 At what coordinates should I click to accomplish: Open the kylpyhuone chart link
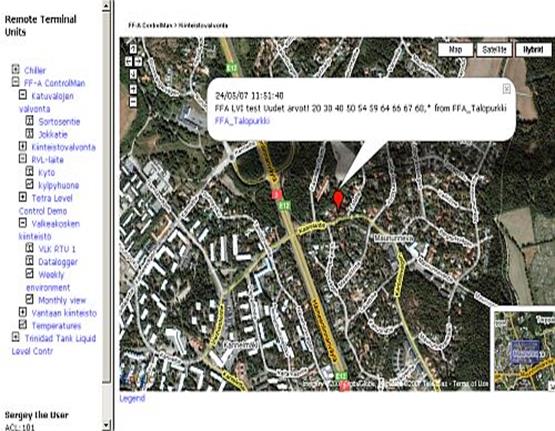coord(59,185)
